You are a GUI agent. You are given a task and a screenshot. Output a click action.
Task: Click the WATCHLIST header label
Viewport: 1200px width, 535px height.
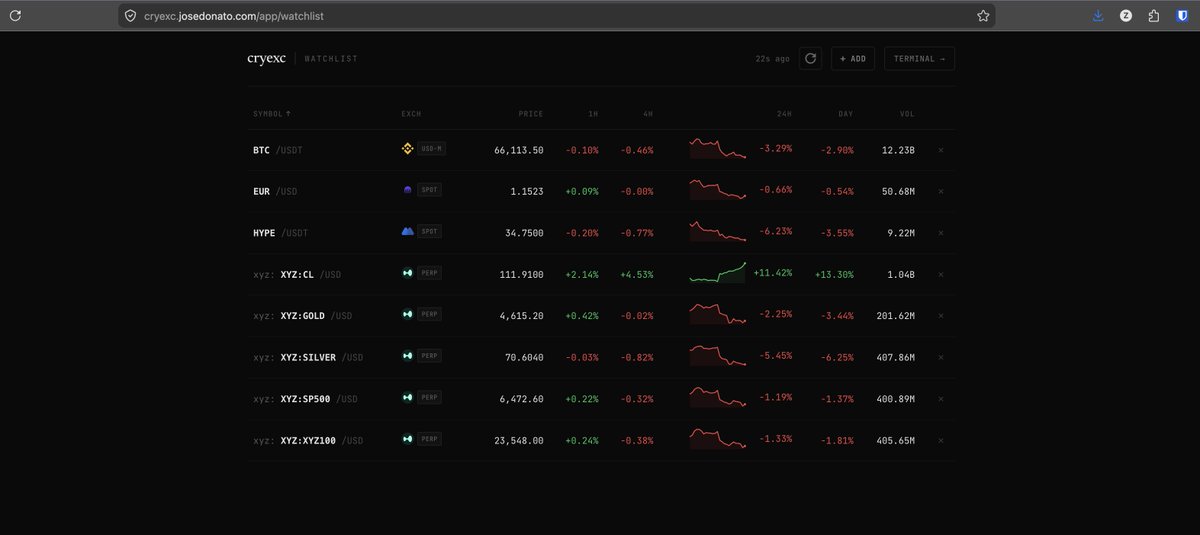pyautogui.click(x=331, y=59)
